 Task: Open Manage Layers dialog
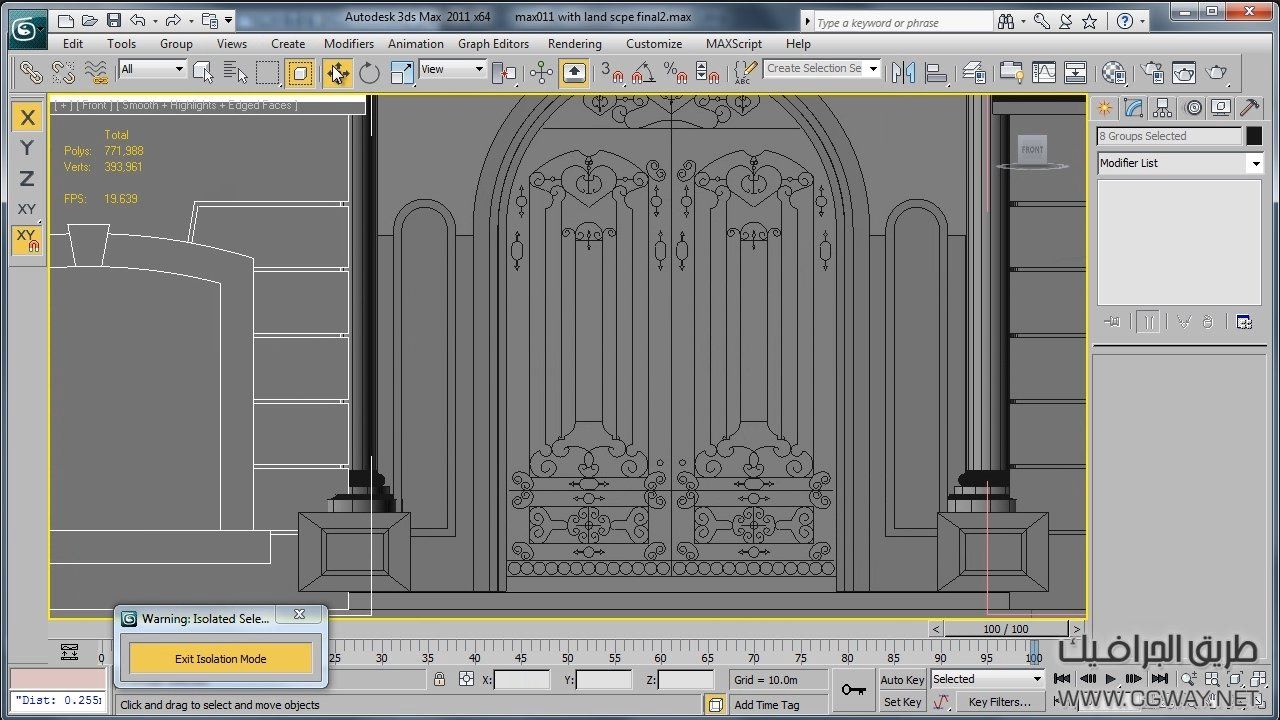coord(973,72)
